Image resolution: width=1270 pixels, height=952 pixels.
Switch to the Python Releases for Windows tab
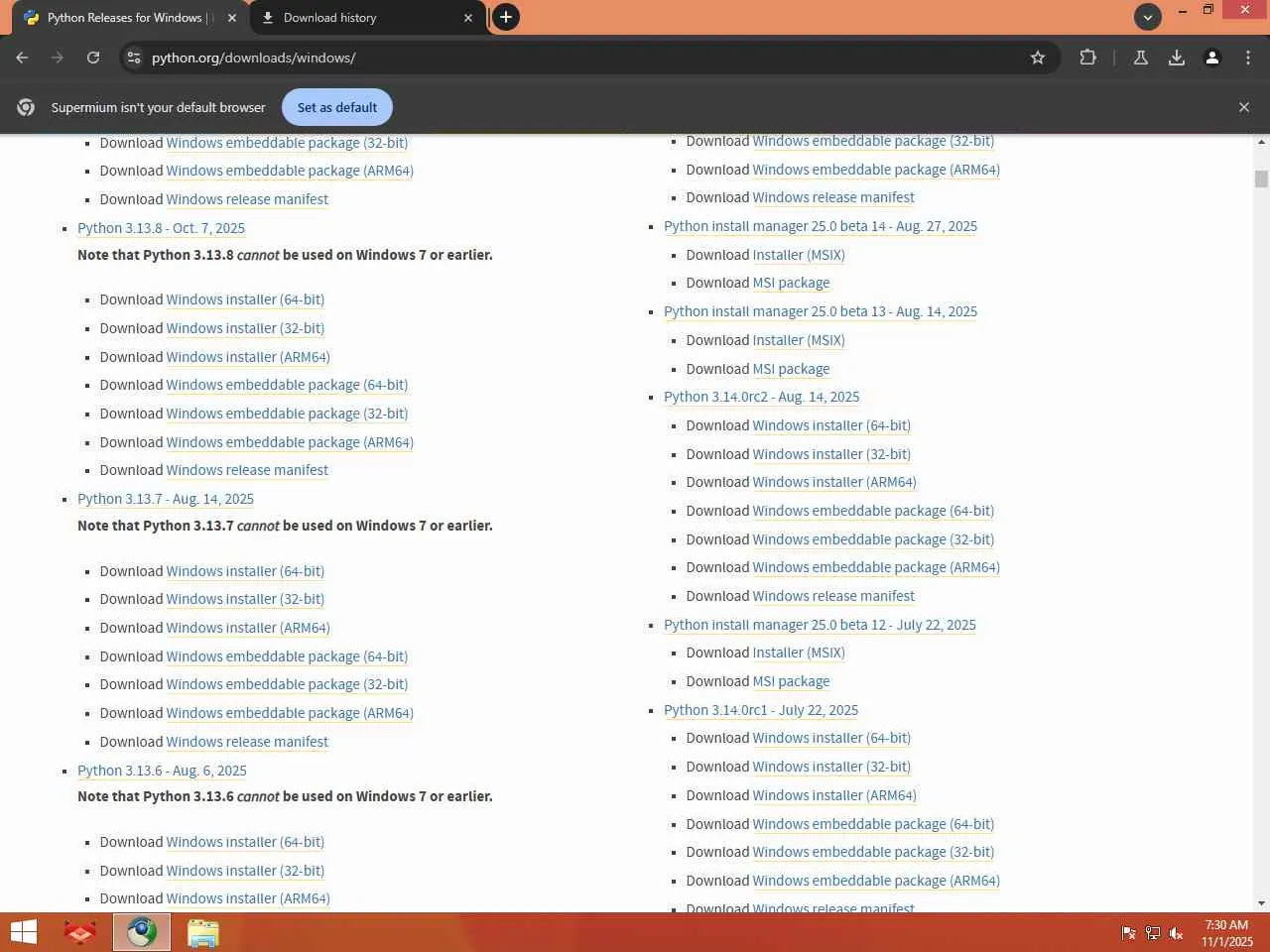129,18
